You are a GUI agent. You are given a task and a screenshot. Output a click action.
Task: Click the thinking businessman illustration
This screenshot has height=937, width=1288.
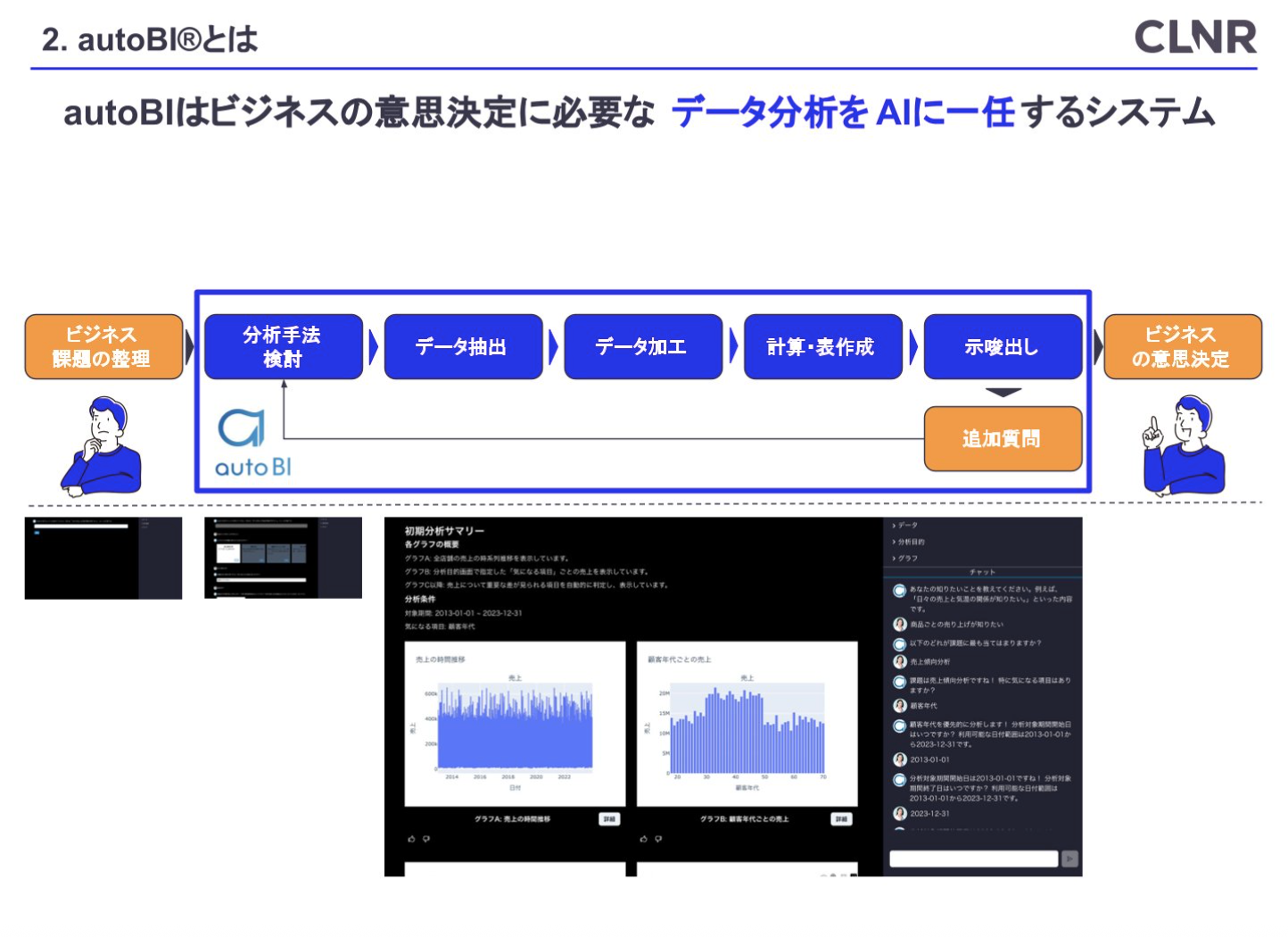coord(101,446)
